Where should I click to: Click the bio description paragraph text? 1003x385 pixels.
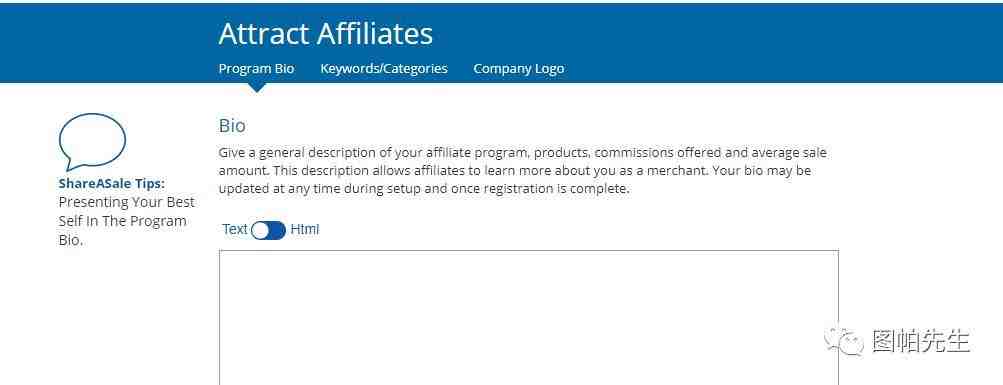pyautogui.click(x=523, y=171)
